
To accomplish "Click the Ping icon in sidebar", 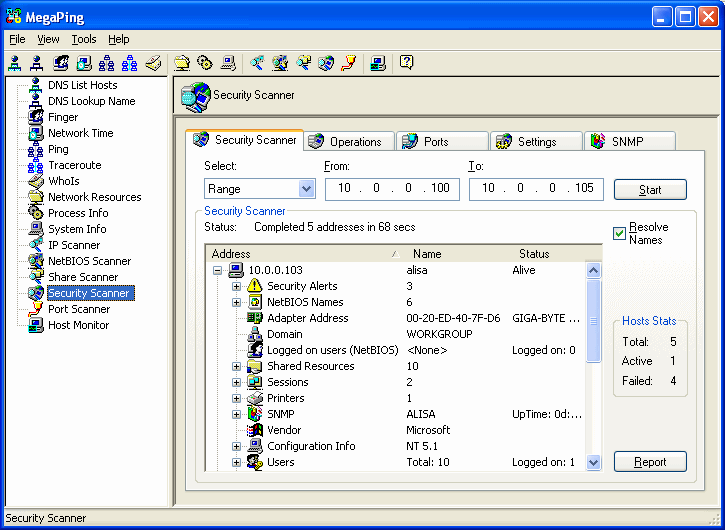I will (36, 149).
